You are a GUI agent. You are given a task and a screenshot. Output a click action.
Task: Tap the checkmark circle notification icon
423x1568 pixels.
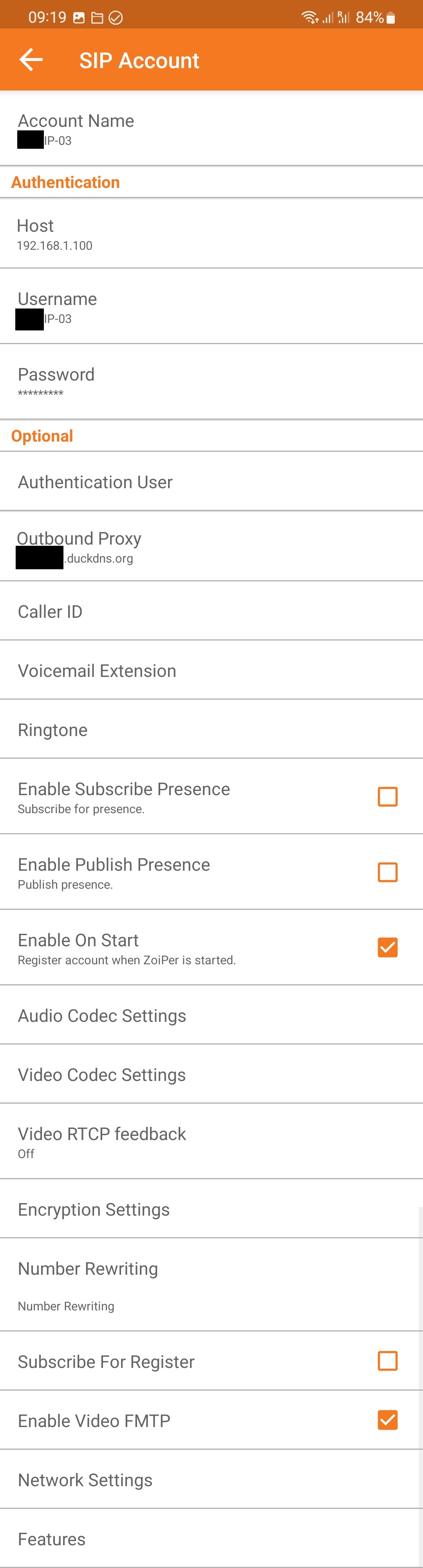(116, 18)
